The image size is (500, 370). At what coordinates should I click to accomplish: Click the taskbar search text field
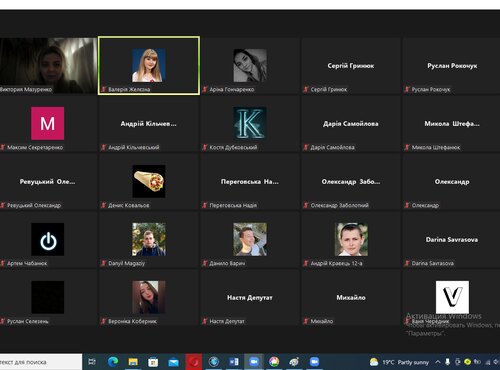[x=41, y=362]
